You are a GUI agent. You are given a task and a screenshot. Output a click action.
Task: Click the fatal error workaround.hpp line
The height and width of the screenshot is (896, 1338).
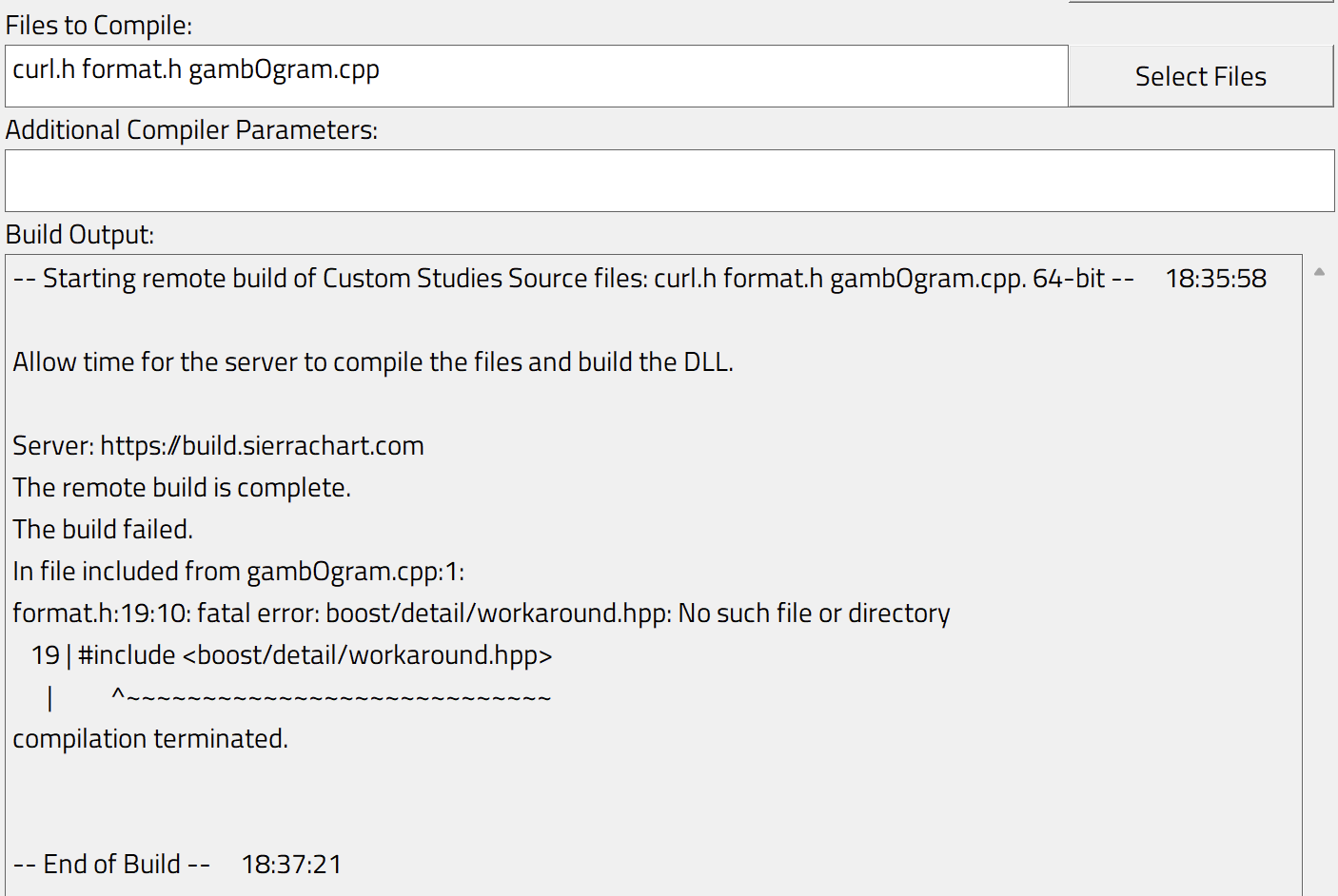(x=481, y=613)
